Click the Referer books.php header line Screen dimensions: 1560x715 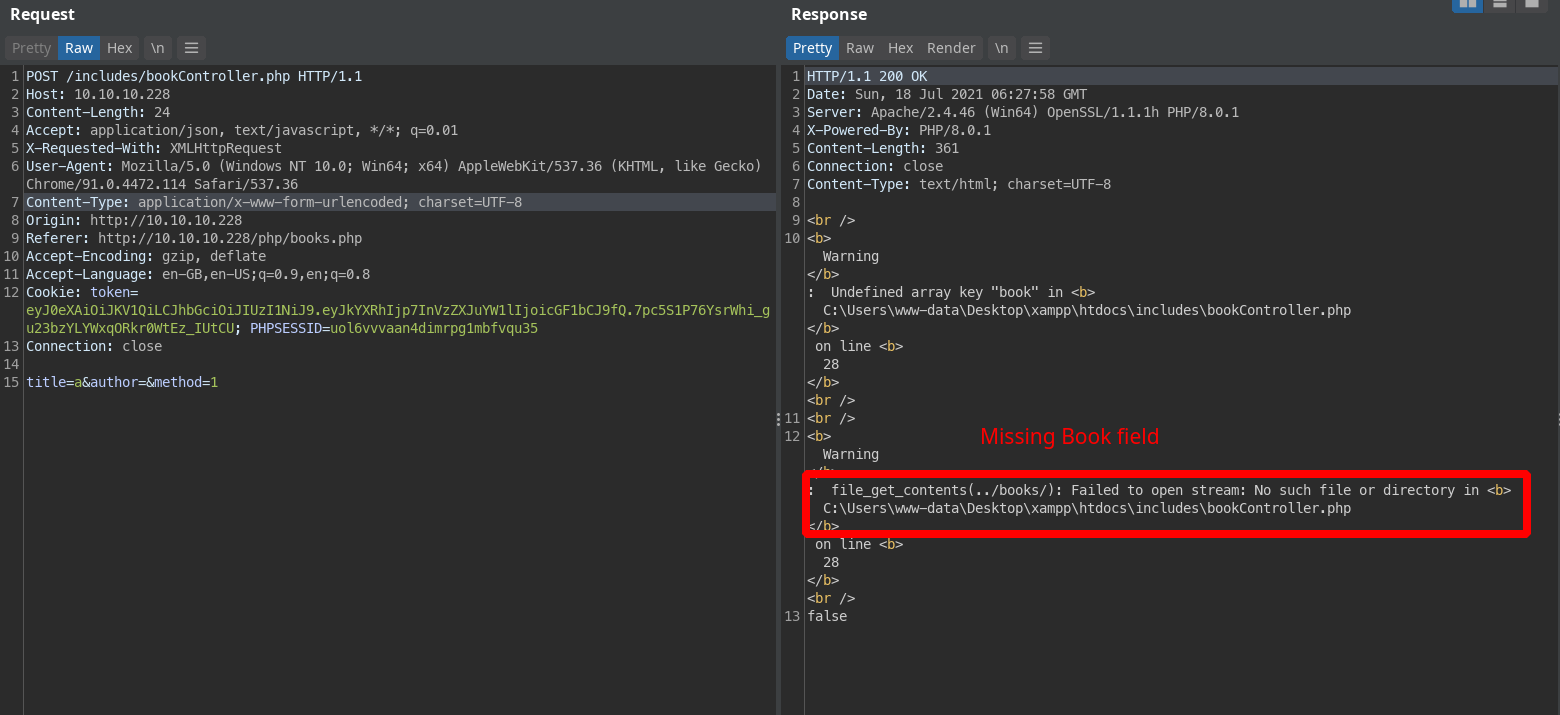click(x=194, y=238)
